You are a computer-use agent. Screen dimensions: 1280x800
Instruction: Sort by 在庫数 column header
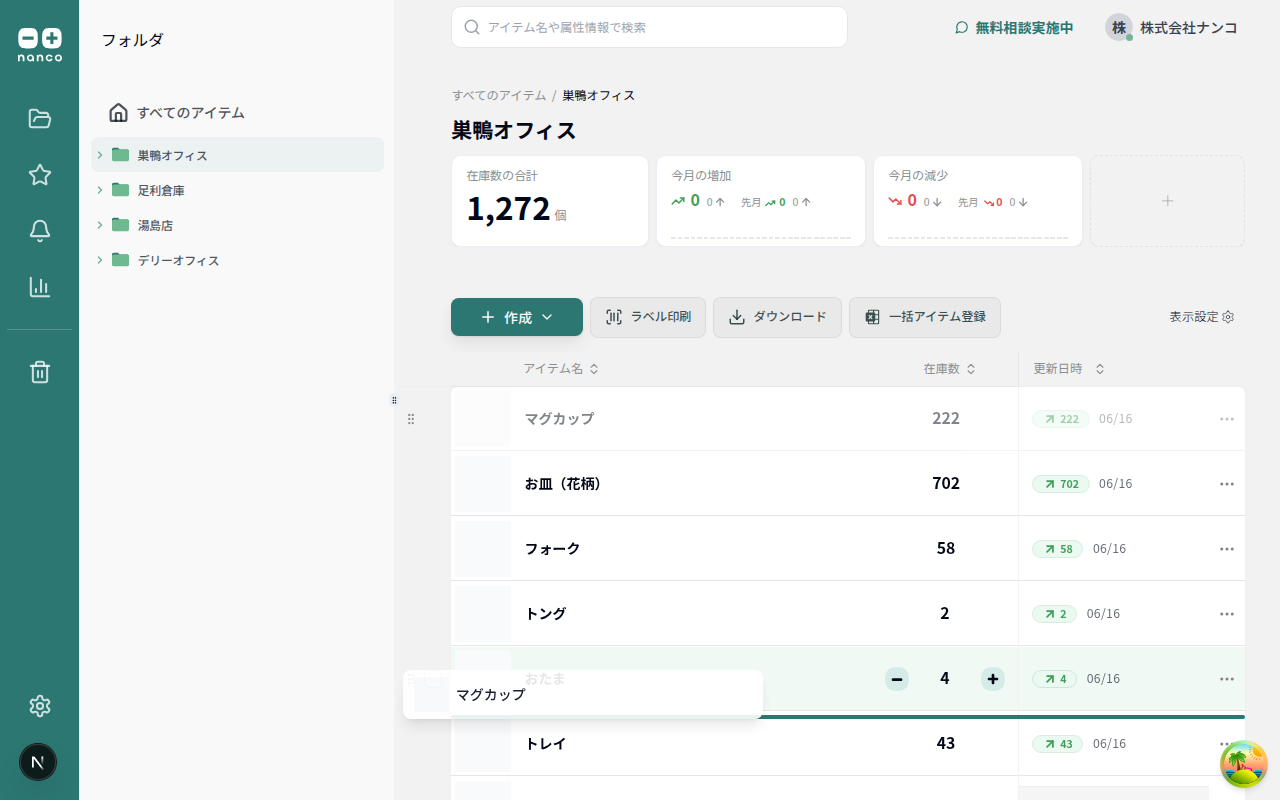point(948,369)
